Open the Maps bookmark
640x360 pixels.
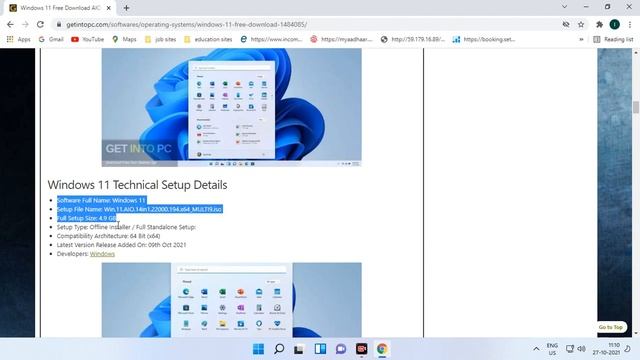pyautogui.click(x=124, y=39)
